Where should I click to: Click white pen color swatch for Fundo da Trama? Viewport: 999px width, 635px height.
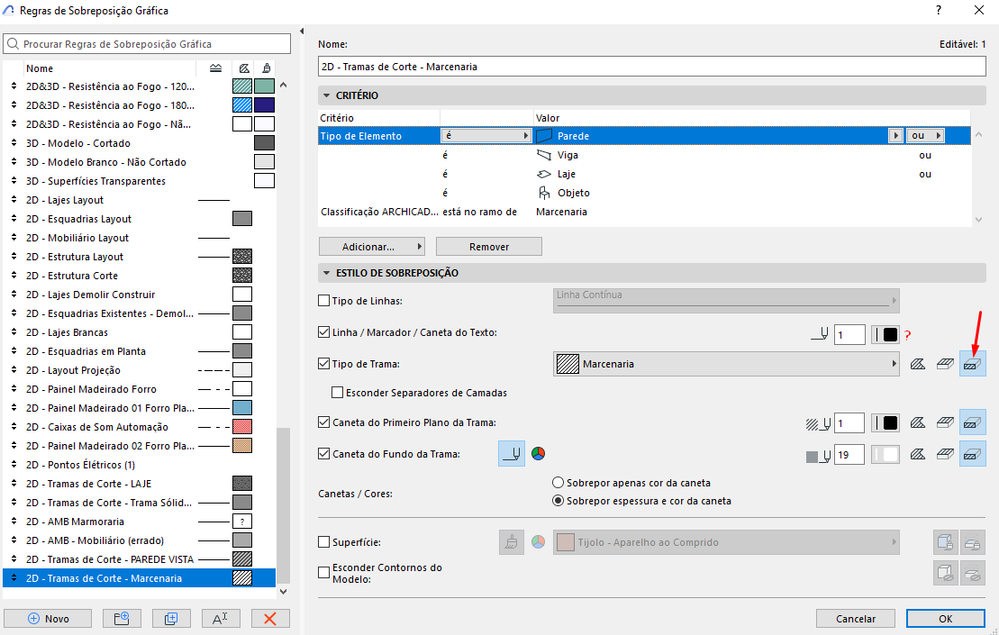[886, 455]
